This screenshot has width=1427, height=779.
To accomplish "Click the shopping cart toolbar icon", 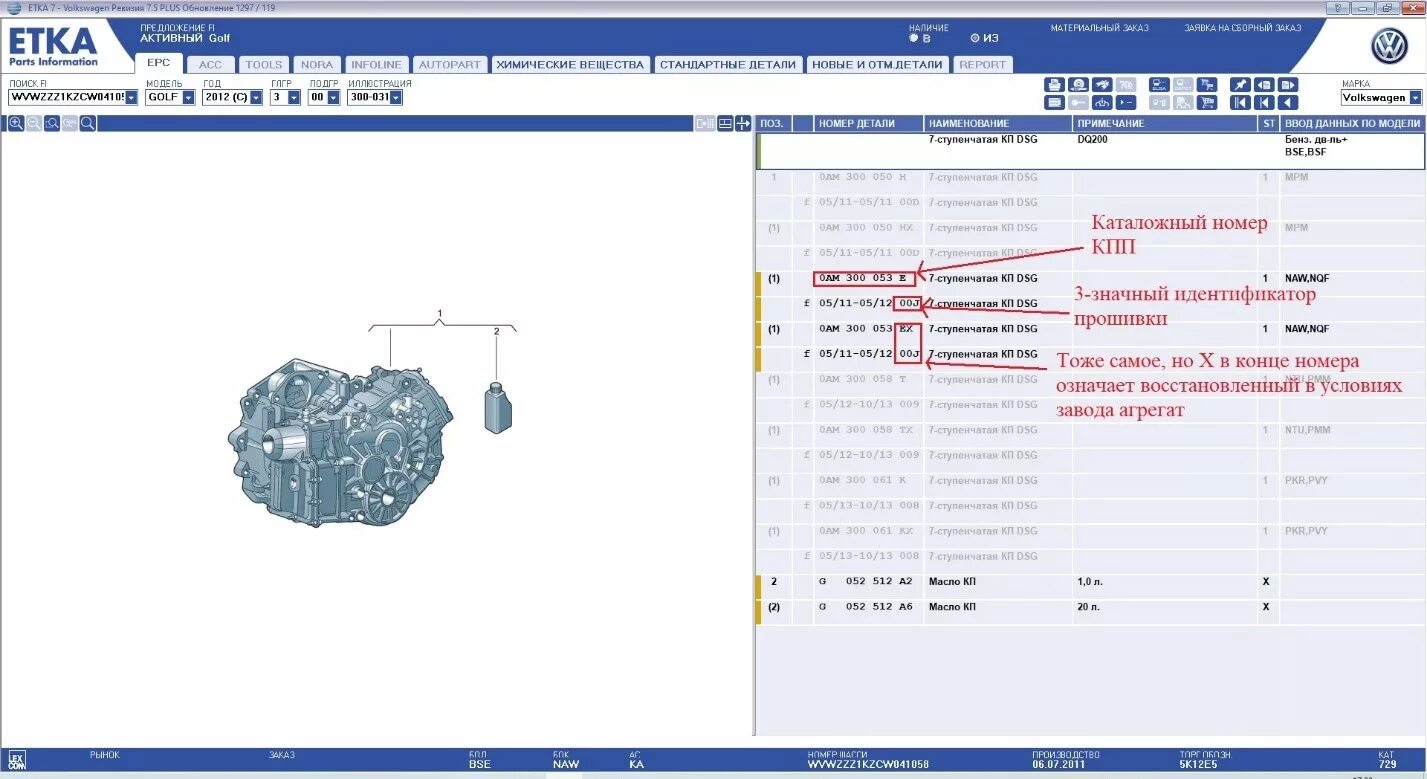I will click(x=1207, y=102).
